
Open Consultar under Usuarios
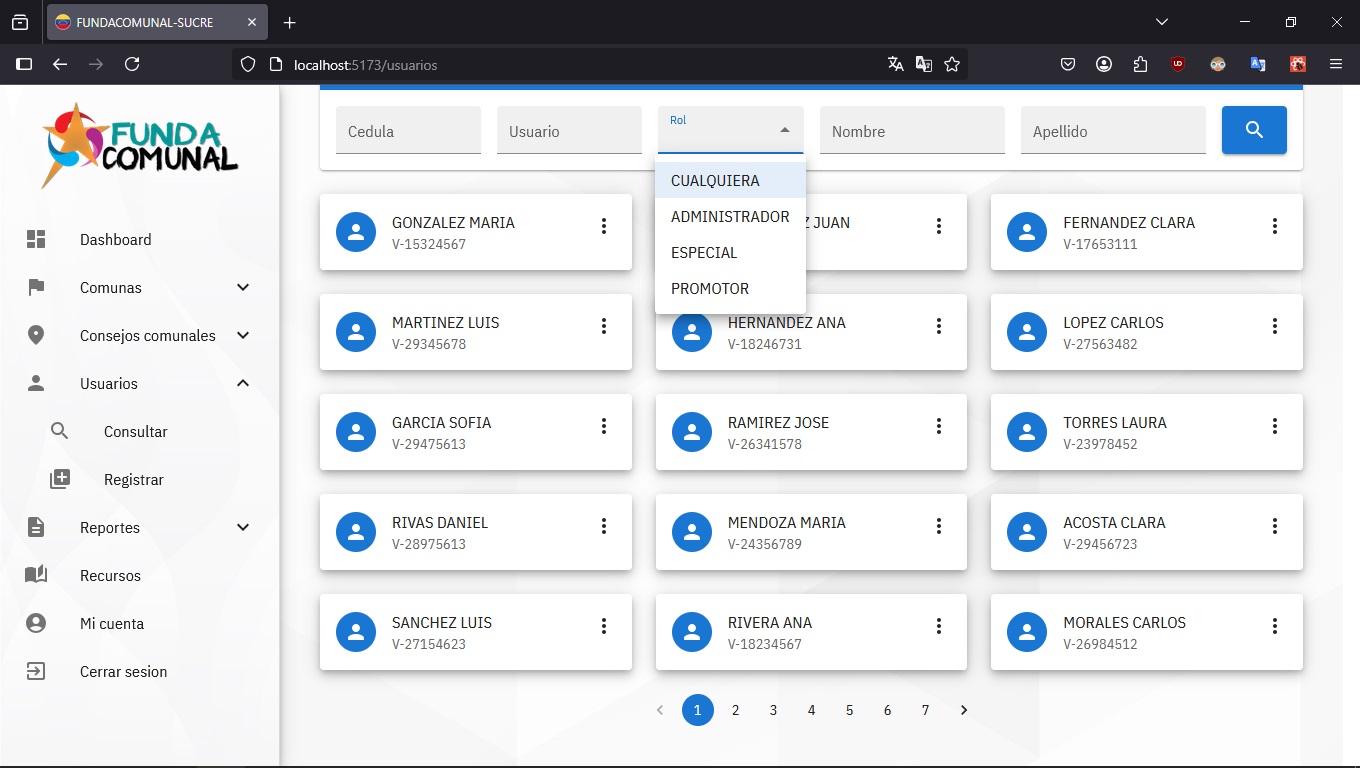[135, 432]
